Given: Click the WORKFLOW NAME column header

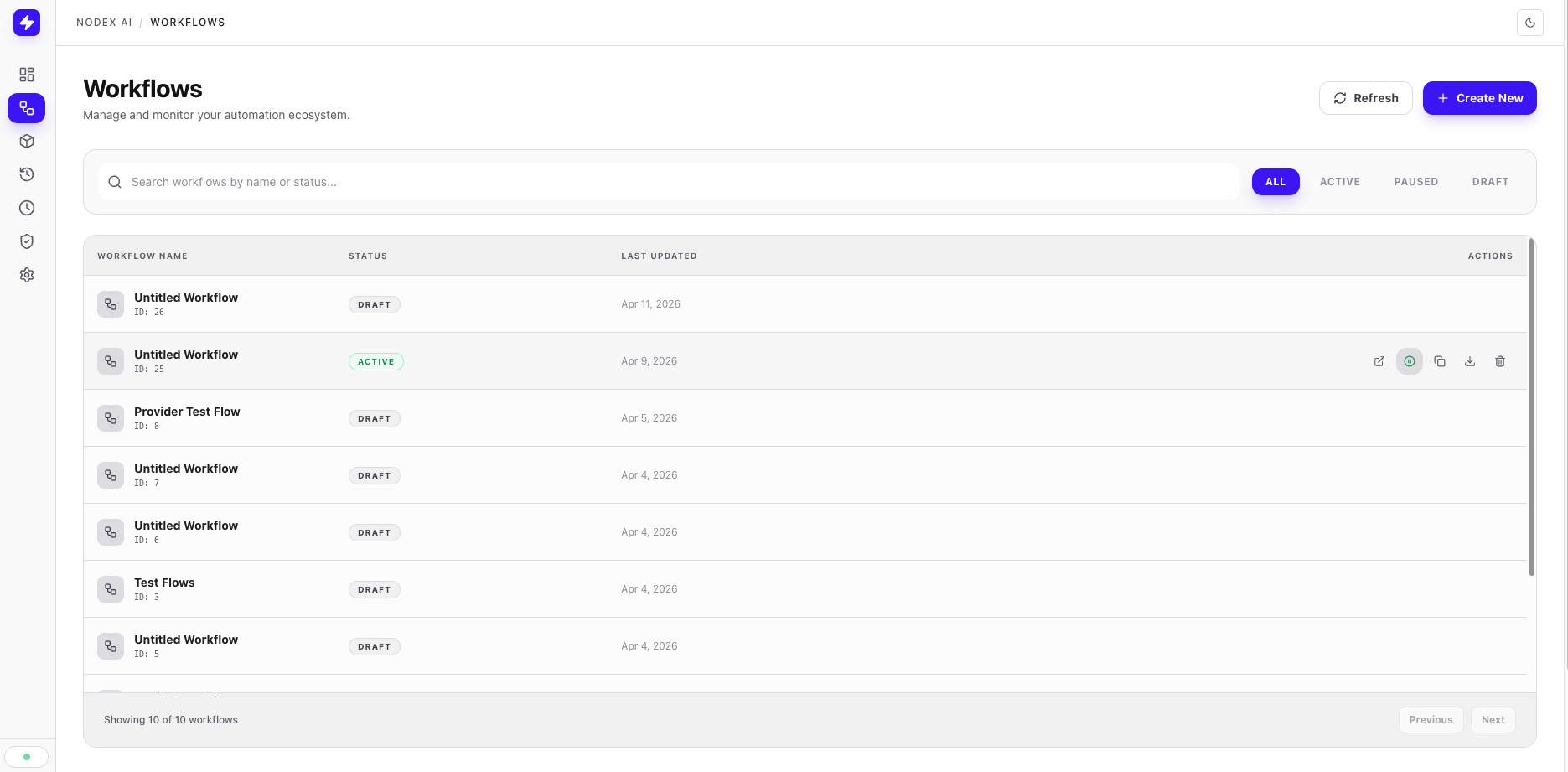Looking at the screenshot, I should (142, 256).
